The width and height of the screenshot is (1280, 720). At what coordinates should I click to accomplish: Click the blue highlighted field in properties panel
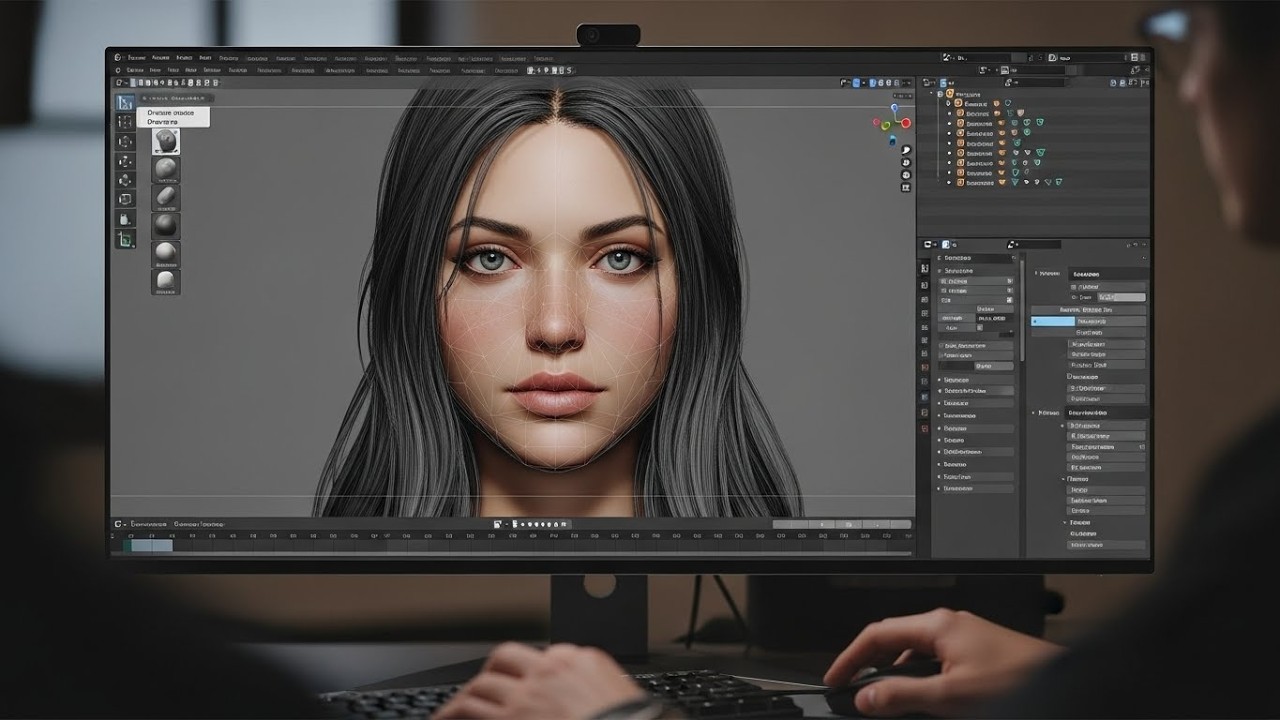1053,321
